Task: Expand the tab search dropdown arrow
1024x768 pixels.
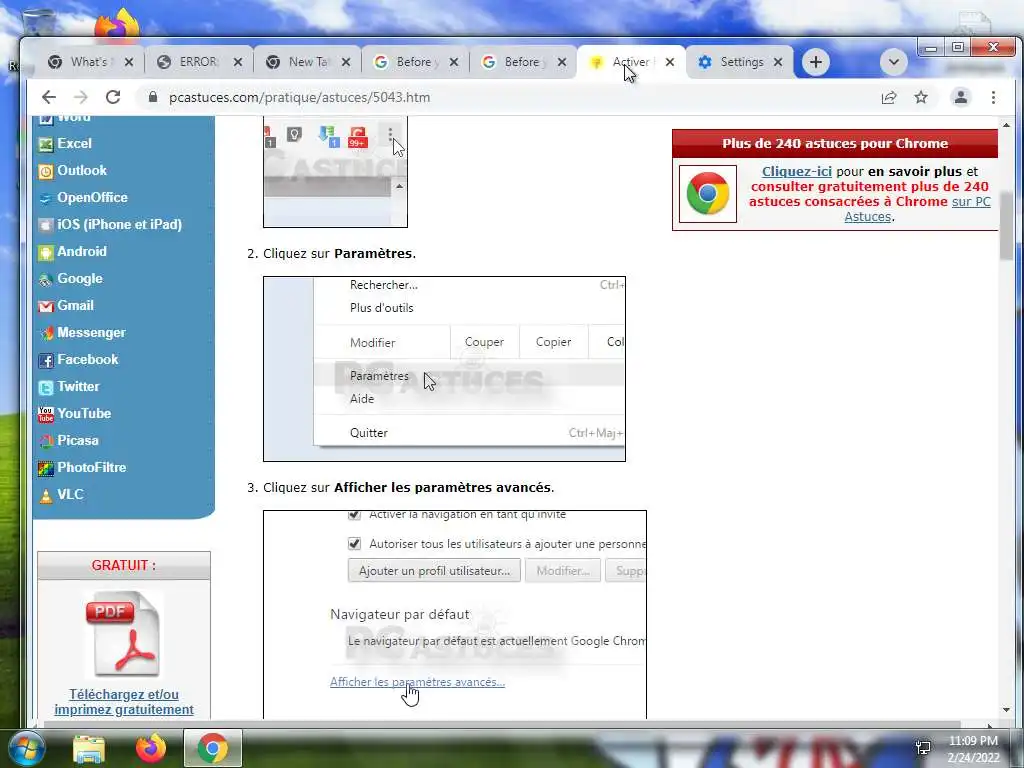Action: [x=893, y=62]
